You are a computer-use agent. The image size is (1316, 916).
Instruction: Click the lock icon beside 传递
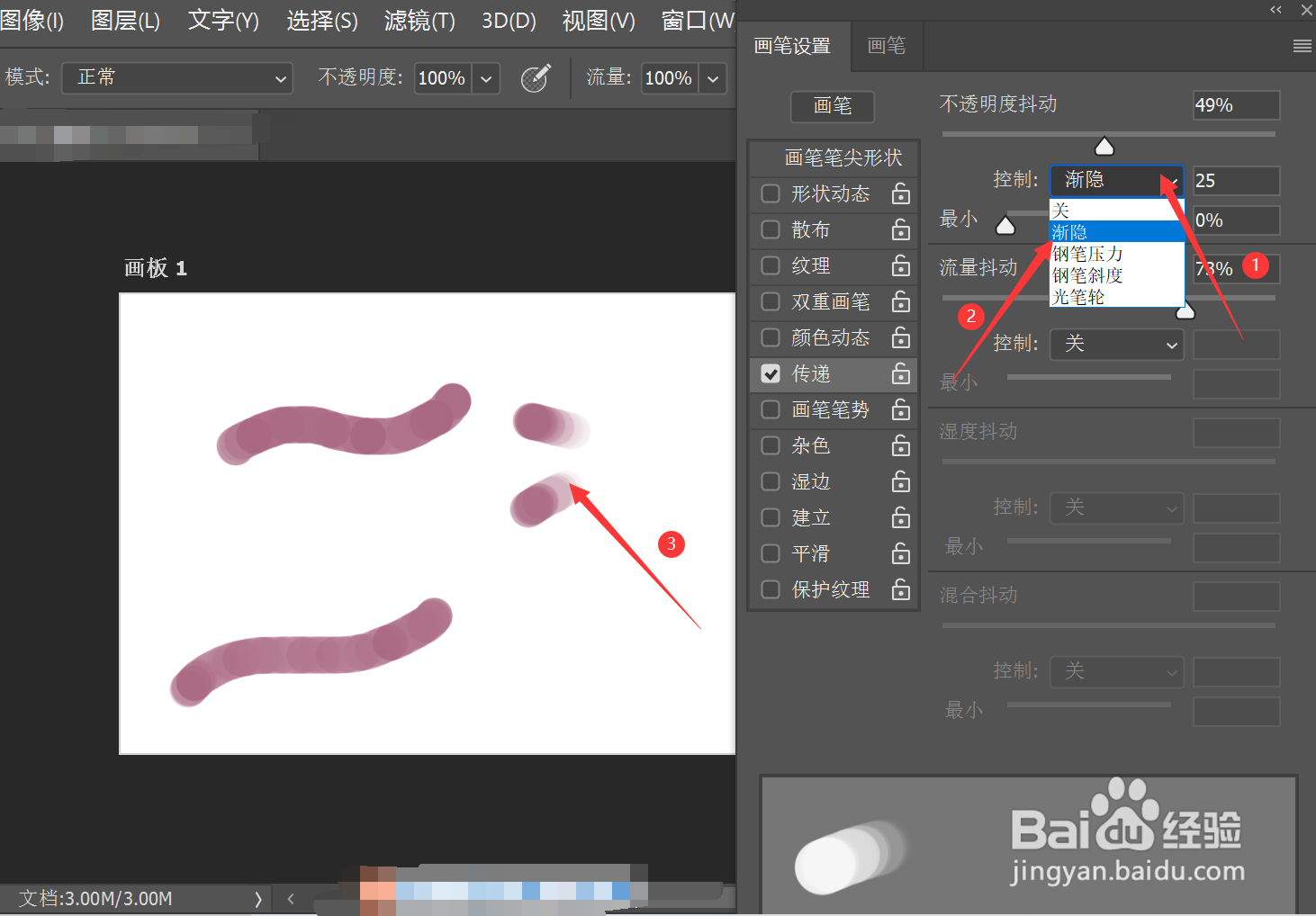click(x=900, y=374)
